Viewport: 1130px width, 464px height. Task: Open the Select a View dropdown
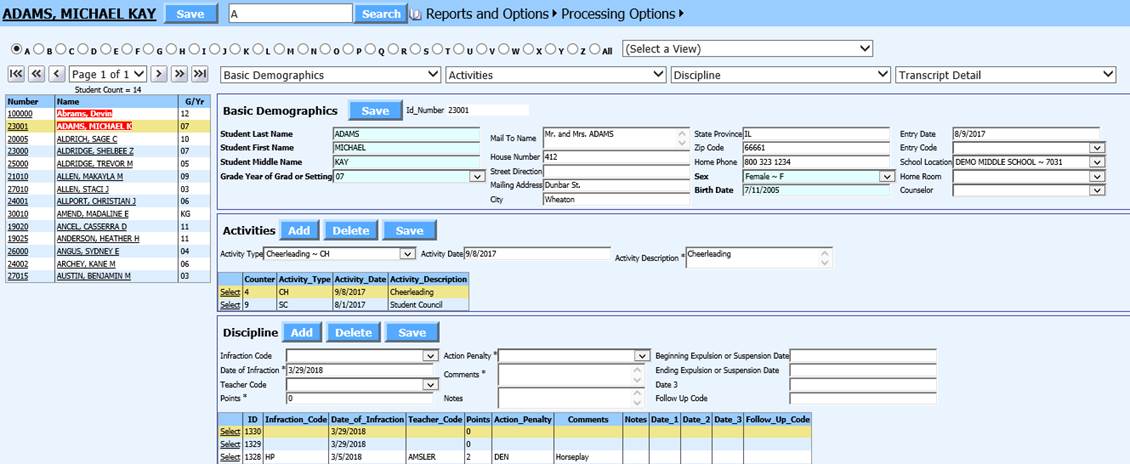pos(748,49)
